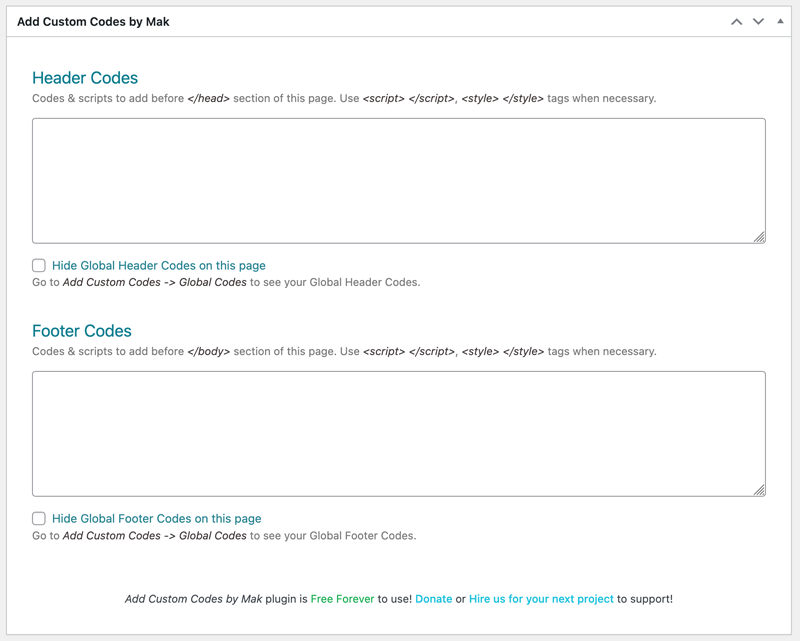Click the Header Codes textarea resize grip
Viewport: 800px width, 641px height.
[760, 236]
